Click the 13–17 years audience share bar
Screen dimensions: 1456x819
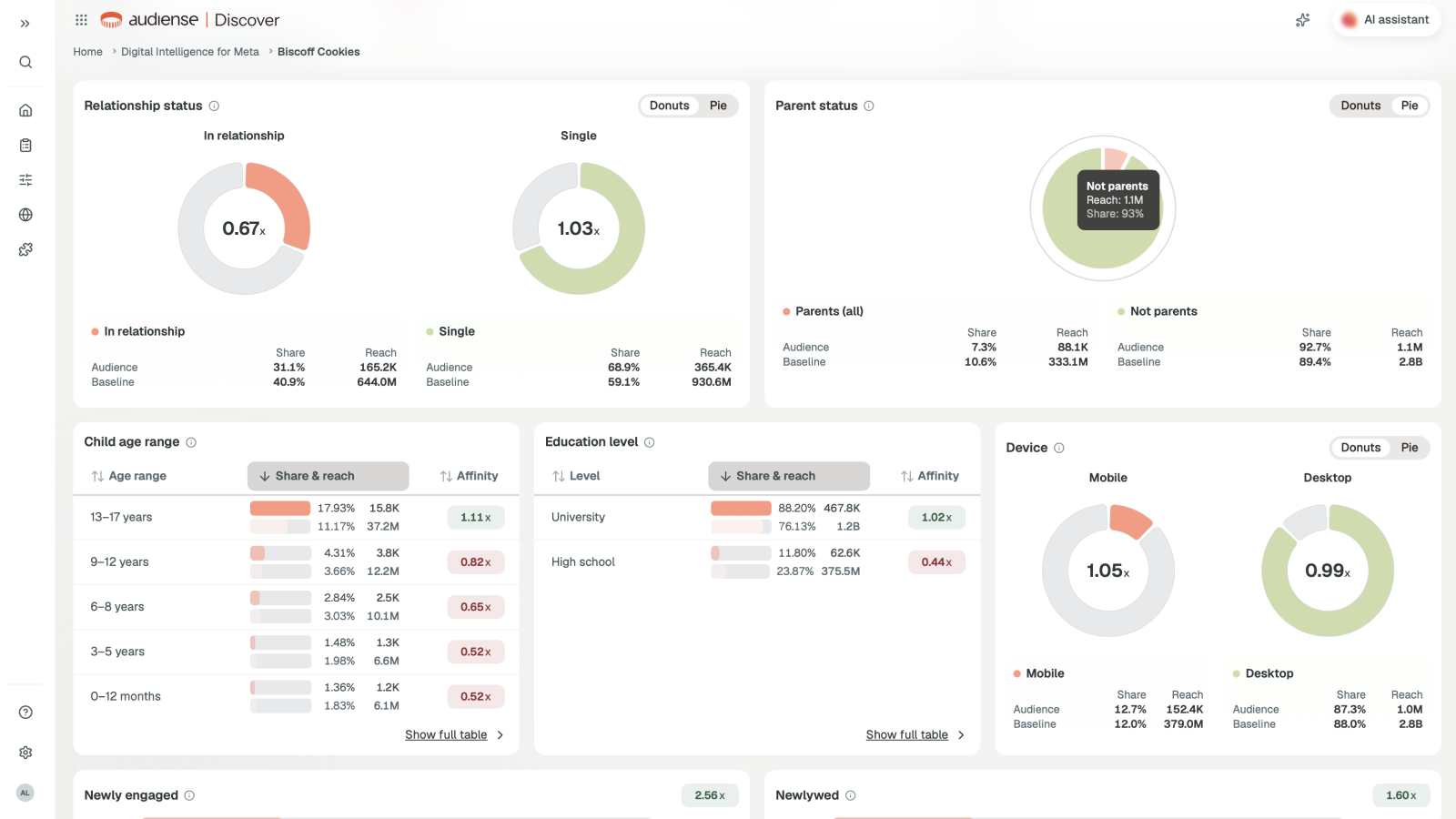tap(280, 509)
